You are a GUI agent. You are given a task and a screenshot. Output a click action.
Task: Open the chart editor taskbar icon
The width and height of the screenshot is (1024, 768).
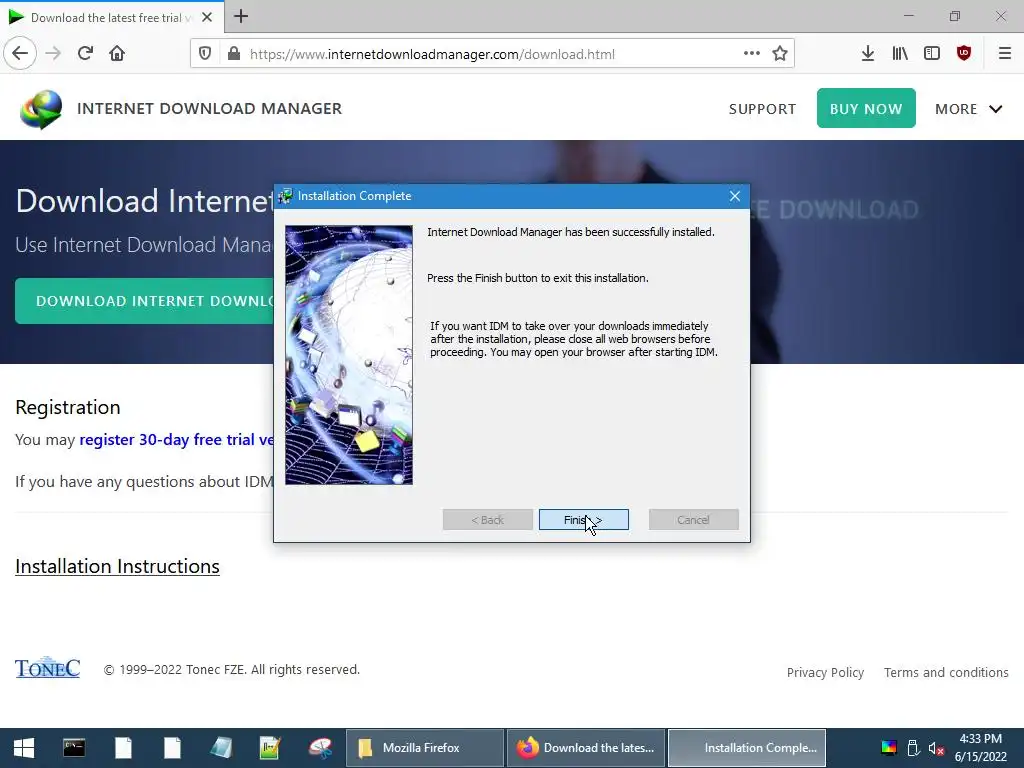pos(270,748)
